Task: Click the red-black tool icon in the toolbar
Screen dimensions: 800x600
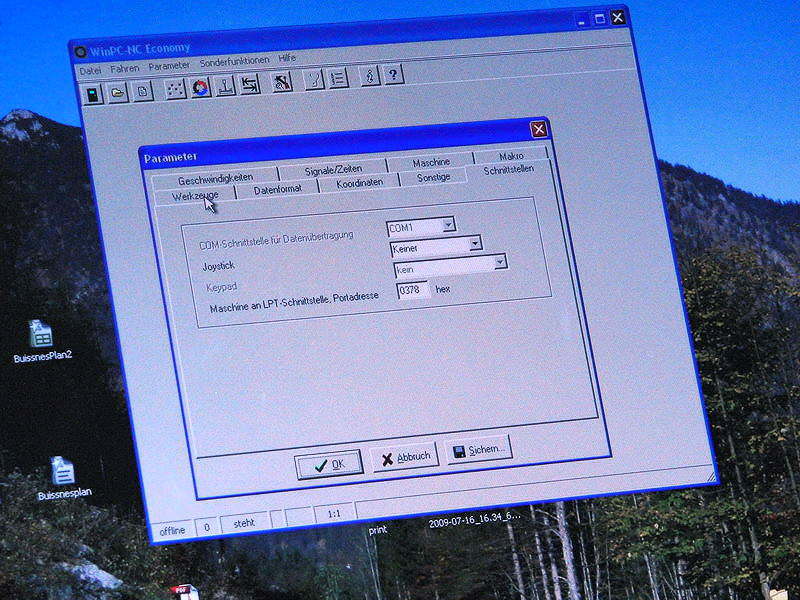Action: [282, 82]
